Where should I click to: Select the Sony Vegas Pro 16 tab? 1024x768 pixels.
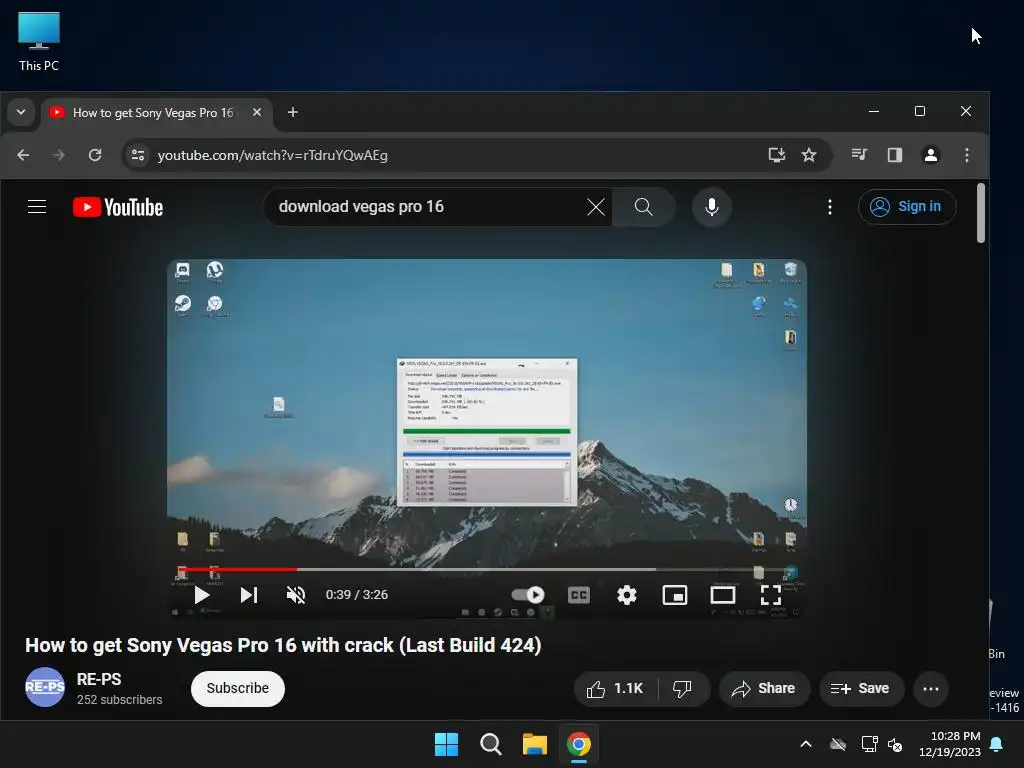(x=153, y=112)
